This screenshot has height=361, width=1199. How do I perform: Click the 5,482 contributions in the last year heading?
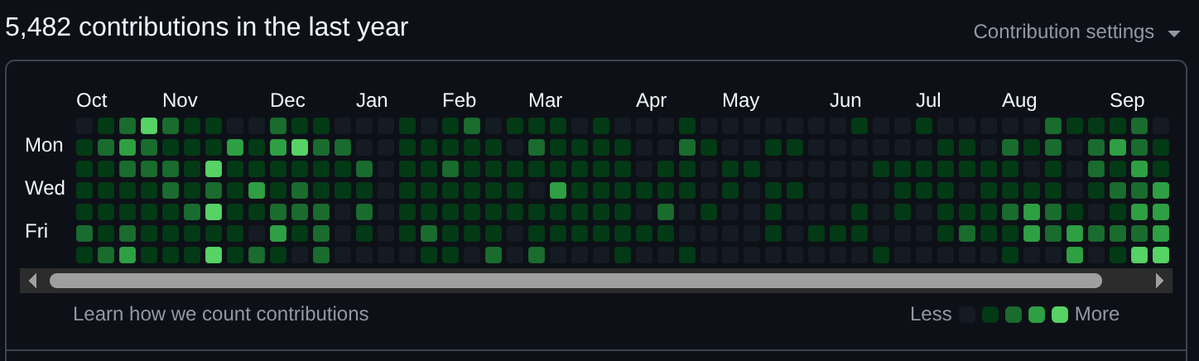pyautogui.click(x=206, y=28)
